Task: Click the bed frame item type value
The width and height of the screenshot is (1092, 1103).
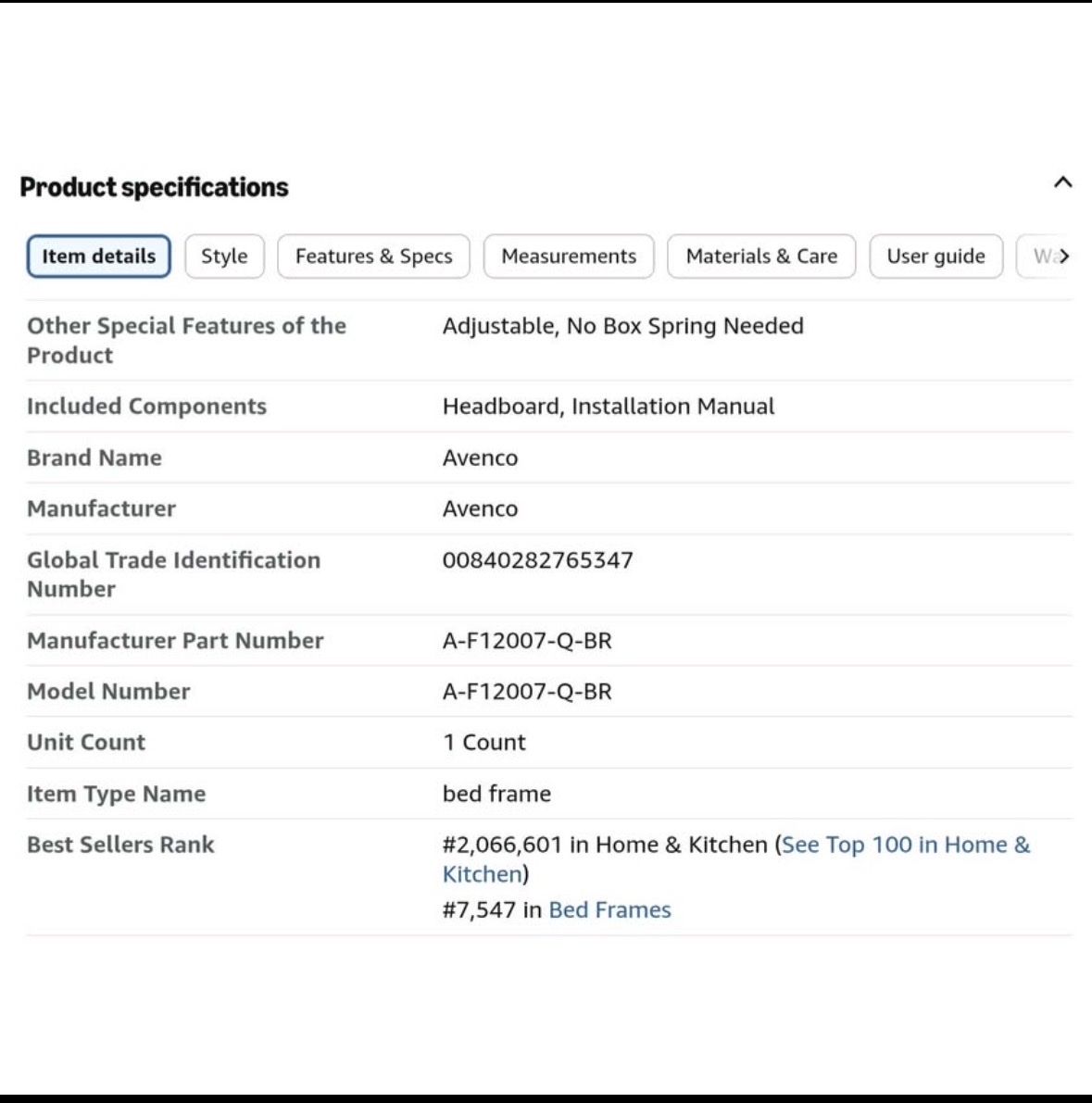Action: click(496, 794)
